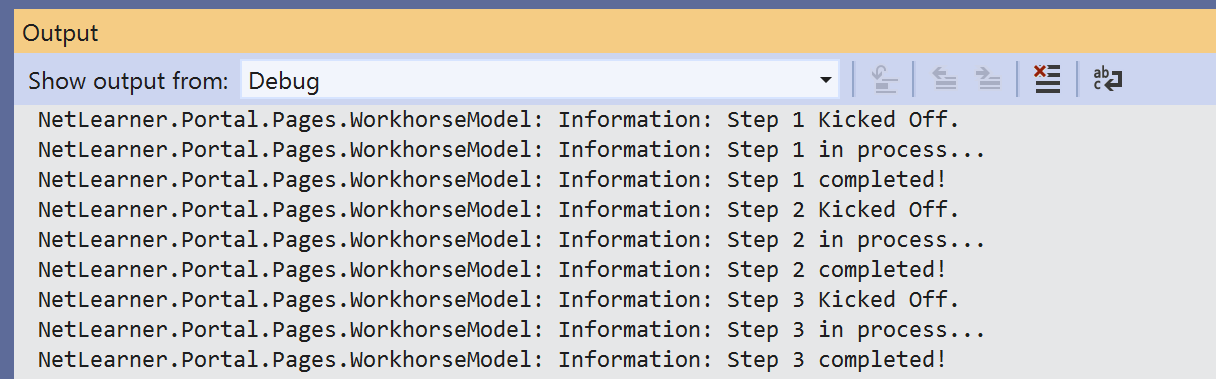1216x379 pixels.
Task: Select line Step 2 Kicked Off.
Action: pos(499,210)
